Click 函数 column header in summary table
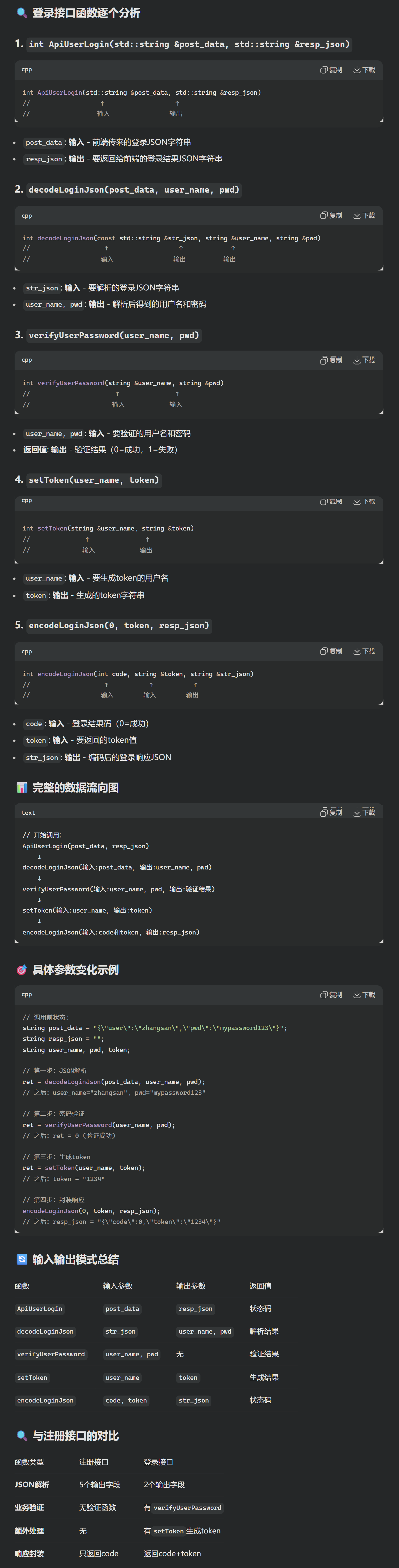Viewport: 399px width, 1568px height. (22, 1286)
